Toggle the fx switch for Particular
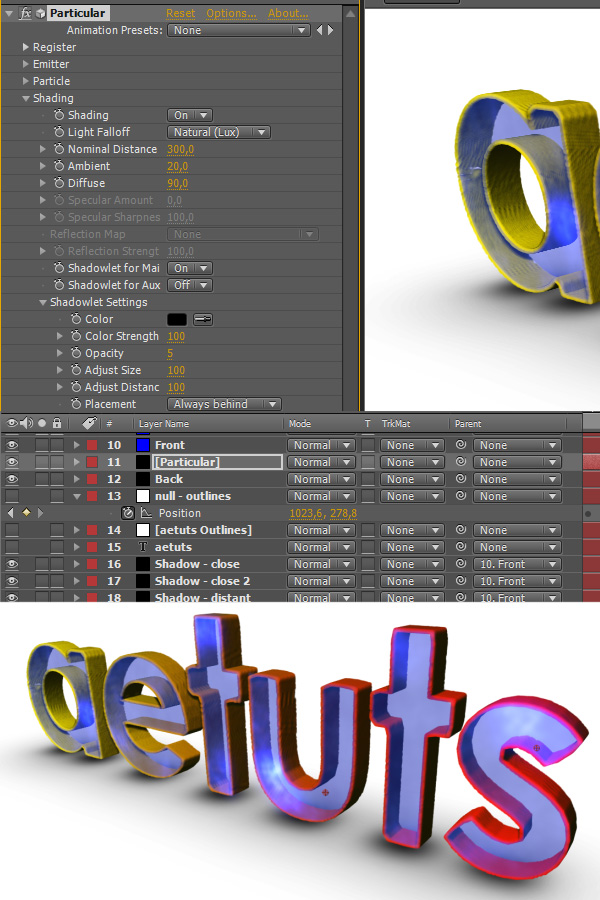The height and width of the screenshot is (900, 600). [x=25, y=13]
